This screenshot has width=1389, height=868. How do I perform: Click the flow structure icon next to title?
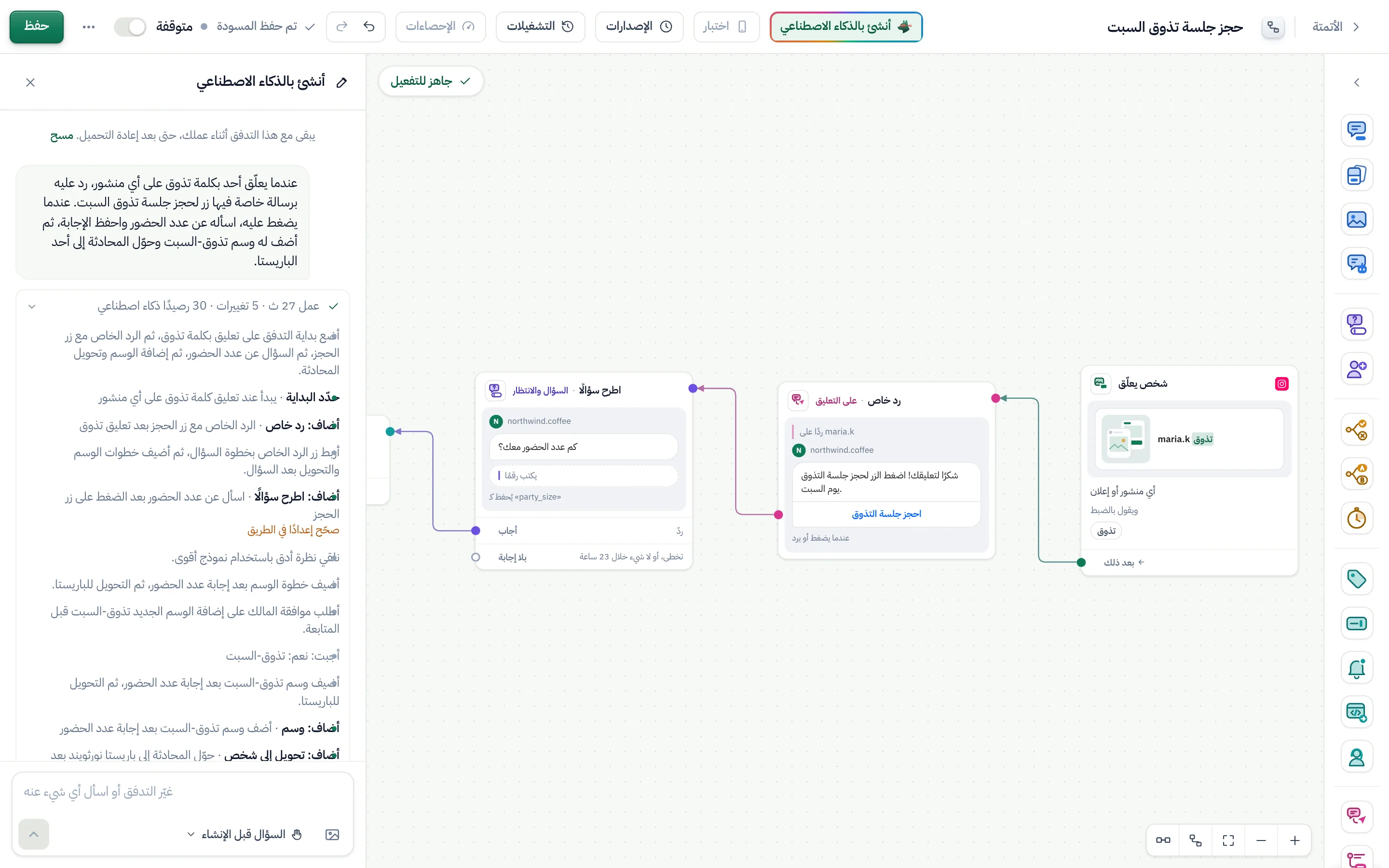tap(1273, 27)
